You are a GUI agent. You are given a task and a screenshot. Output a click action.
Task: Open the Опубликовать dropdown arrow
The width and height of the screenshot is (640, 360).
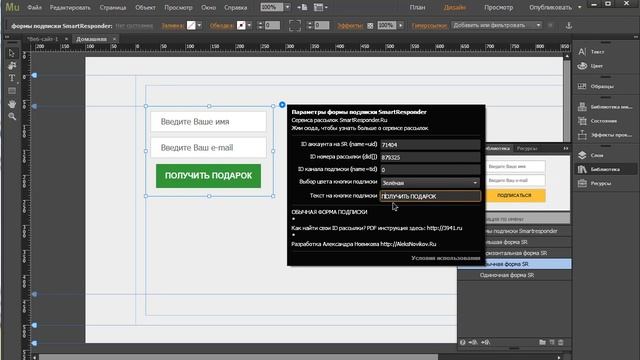[x=580, y=7]
